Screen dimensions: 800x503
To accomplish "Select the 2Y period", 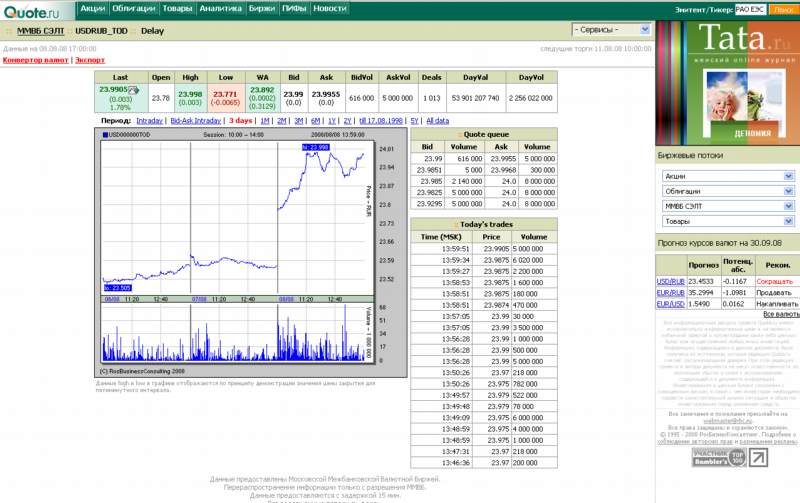I will tap(347, 121).
